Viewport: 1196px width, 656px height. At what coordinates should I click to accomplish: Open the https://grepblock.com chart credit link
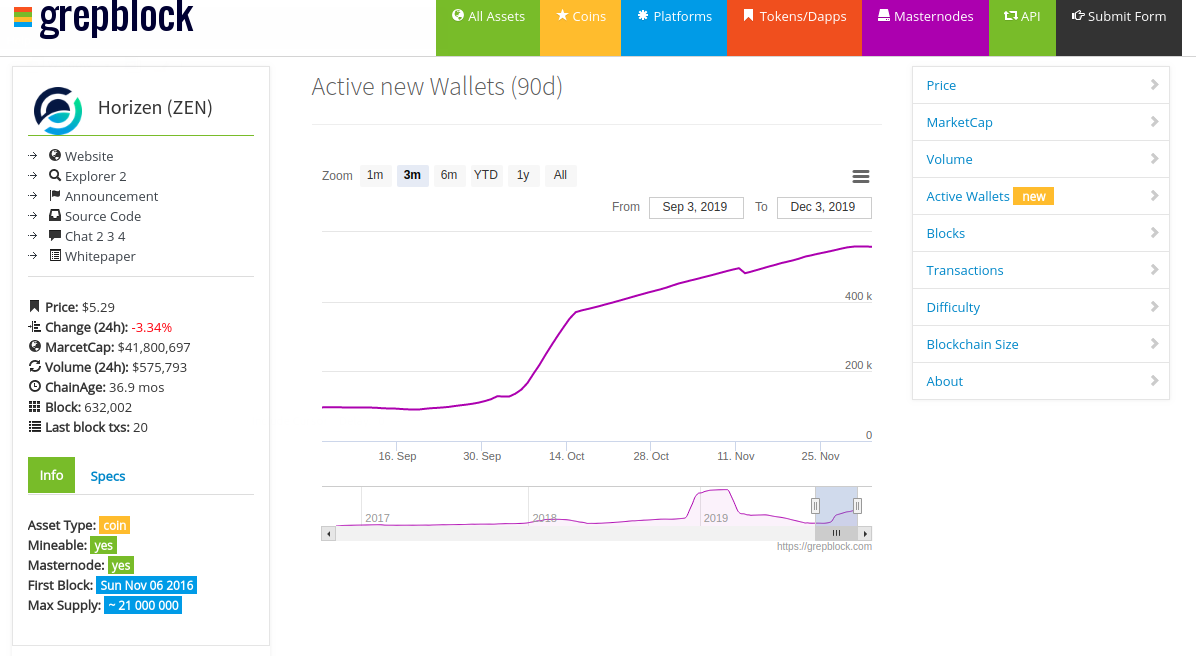[x=825, y=546]
